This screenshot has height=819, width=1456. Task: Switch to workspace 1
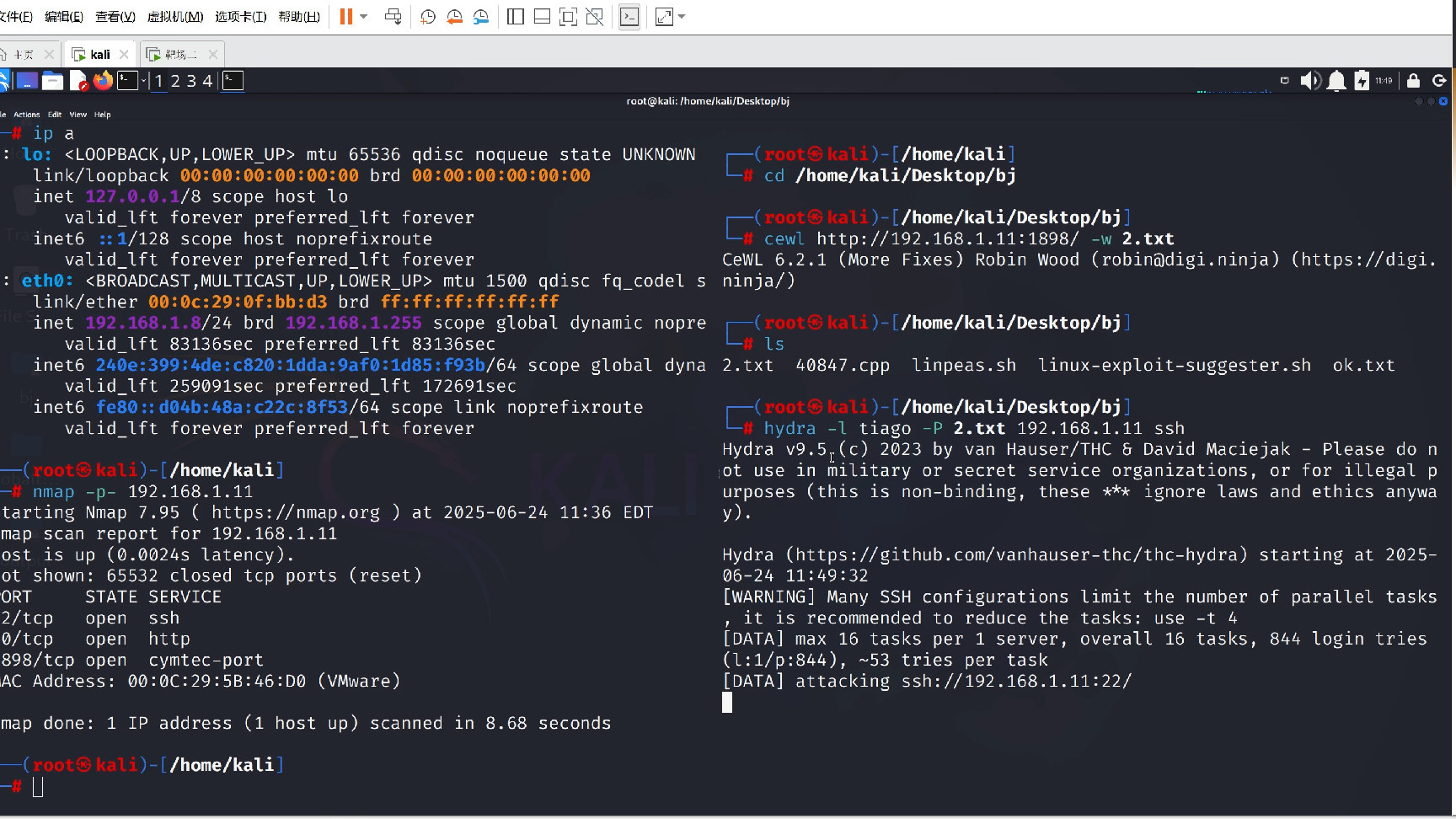(159, 81)
